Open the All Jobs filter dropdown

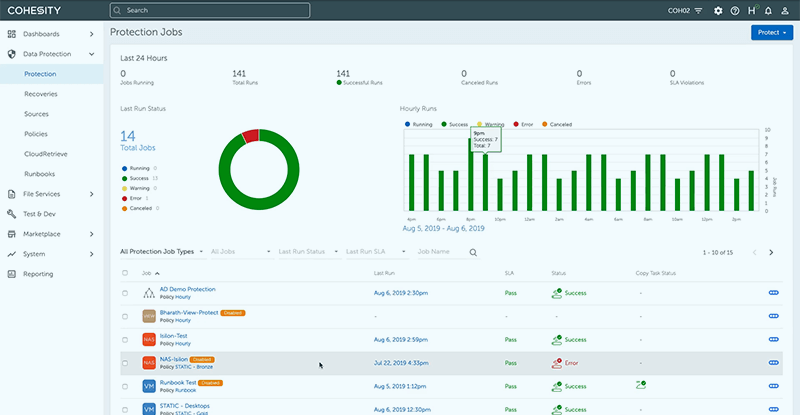pyautogui.click(x=241, y=252)
